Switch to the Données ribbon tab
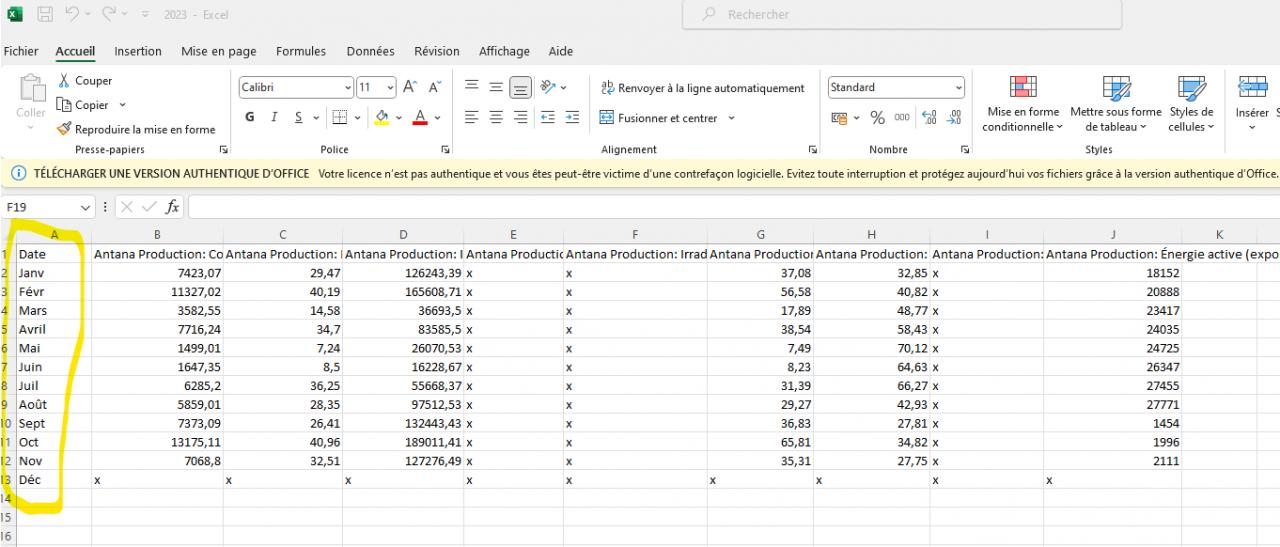1280x547 pixels. pos(370,51)
